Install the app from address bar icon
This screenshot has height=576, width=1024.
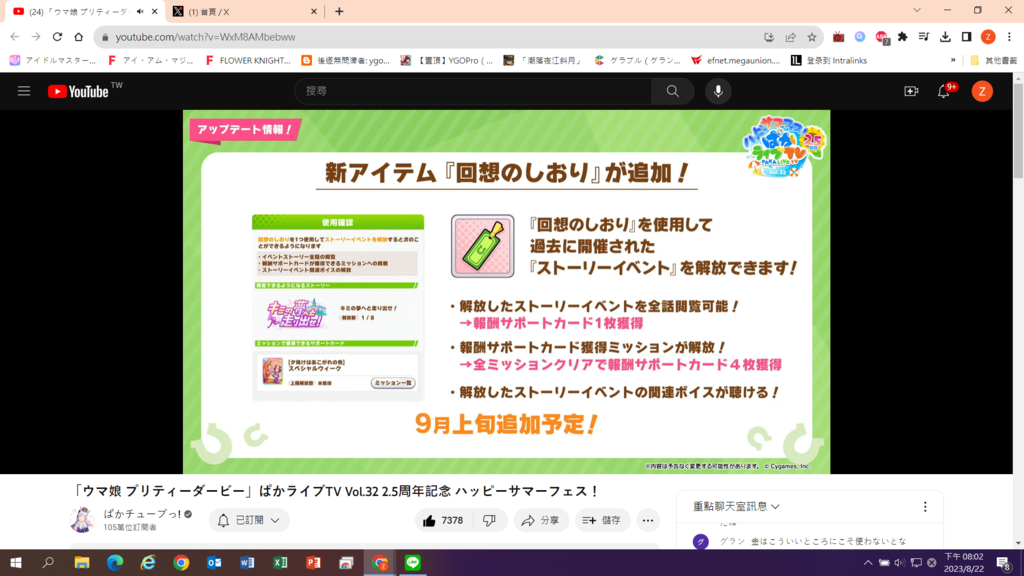pos(769,37)
